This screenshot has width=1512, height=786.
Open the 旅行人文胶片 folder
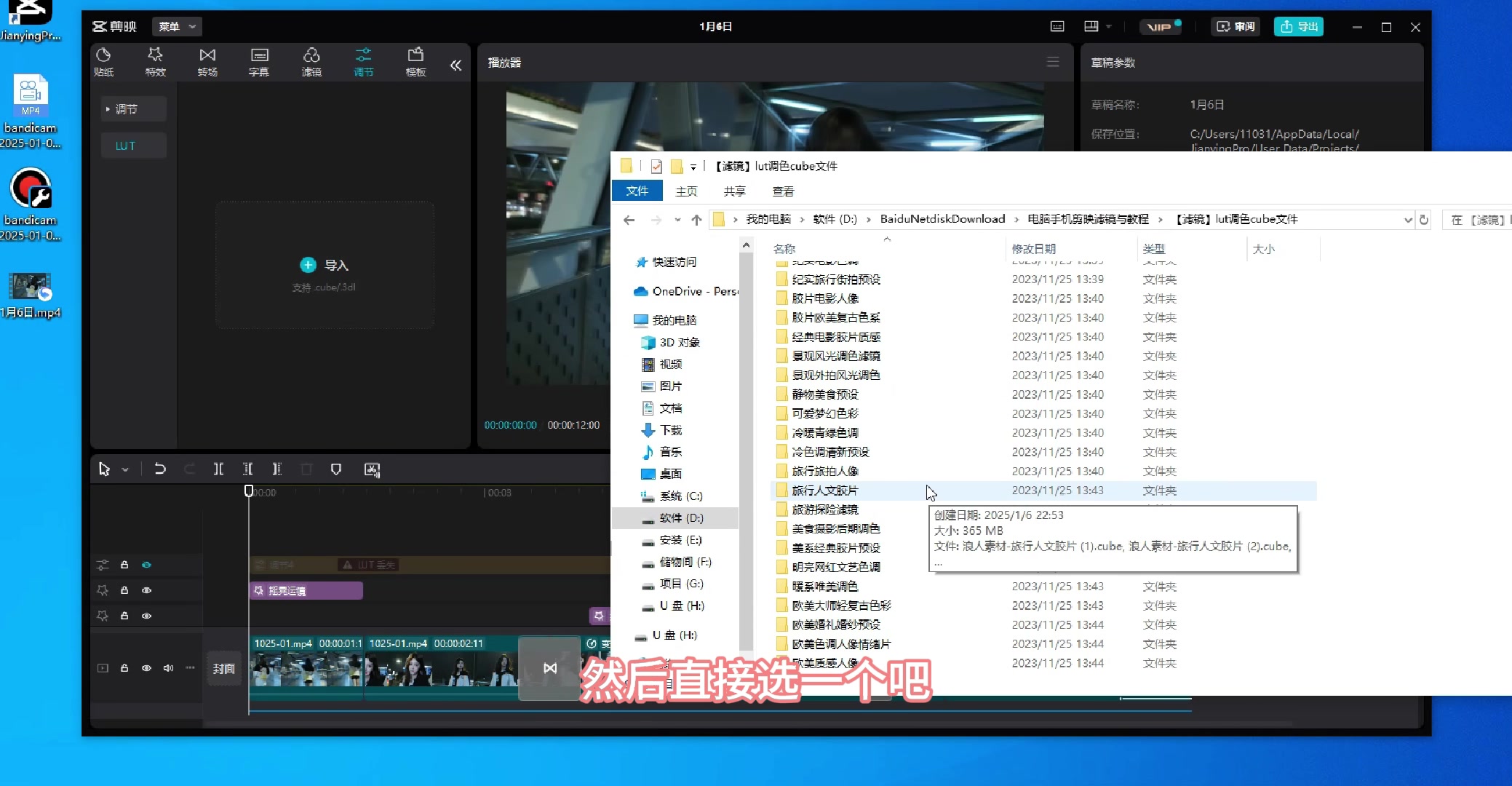pos(824,491)
